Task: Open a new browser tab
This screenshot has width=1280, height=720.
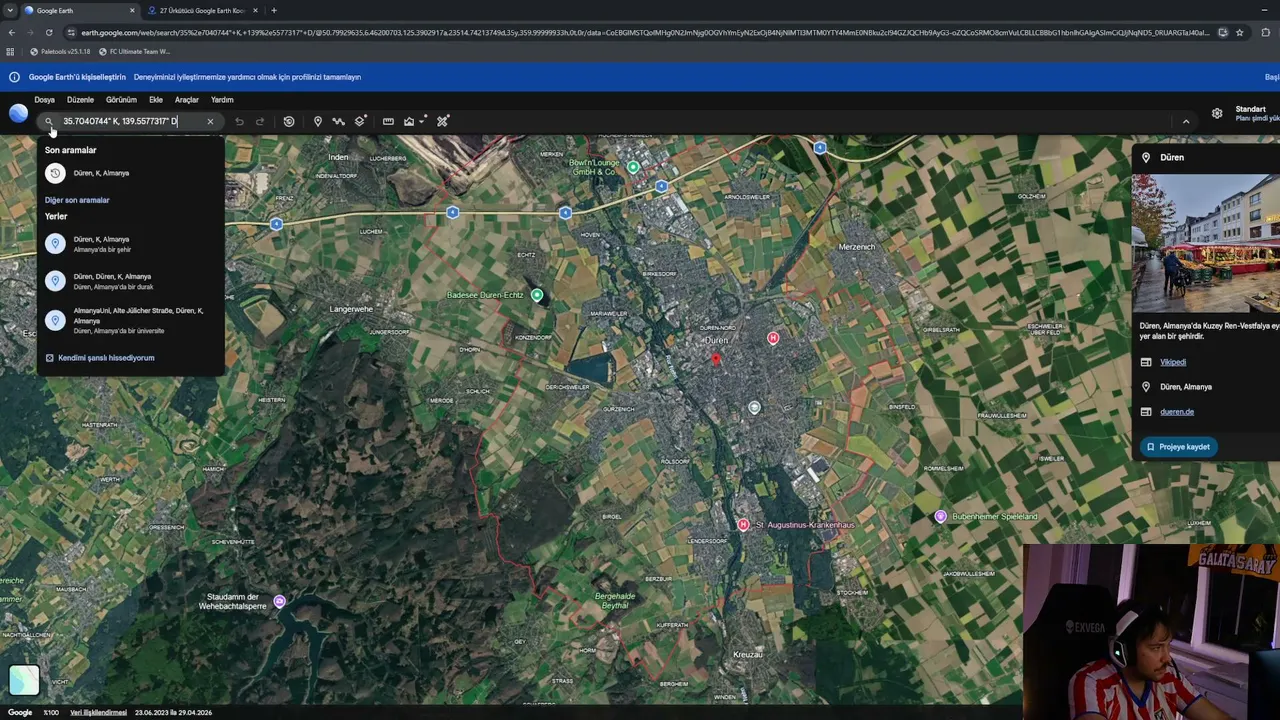Action: pyautogui.click(x=274, y=11)
